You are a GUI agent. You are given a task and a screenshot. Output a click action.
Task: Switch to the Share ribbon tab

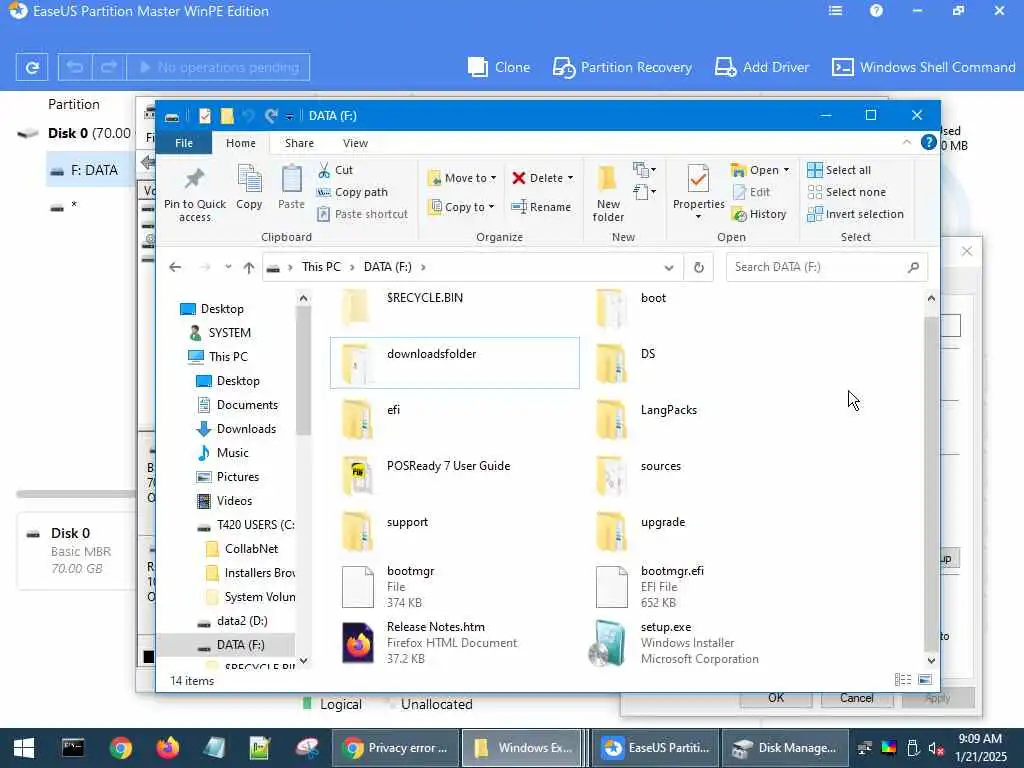coord(299,143)
